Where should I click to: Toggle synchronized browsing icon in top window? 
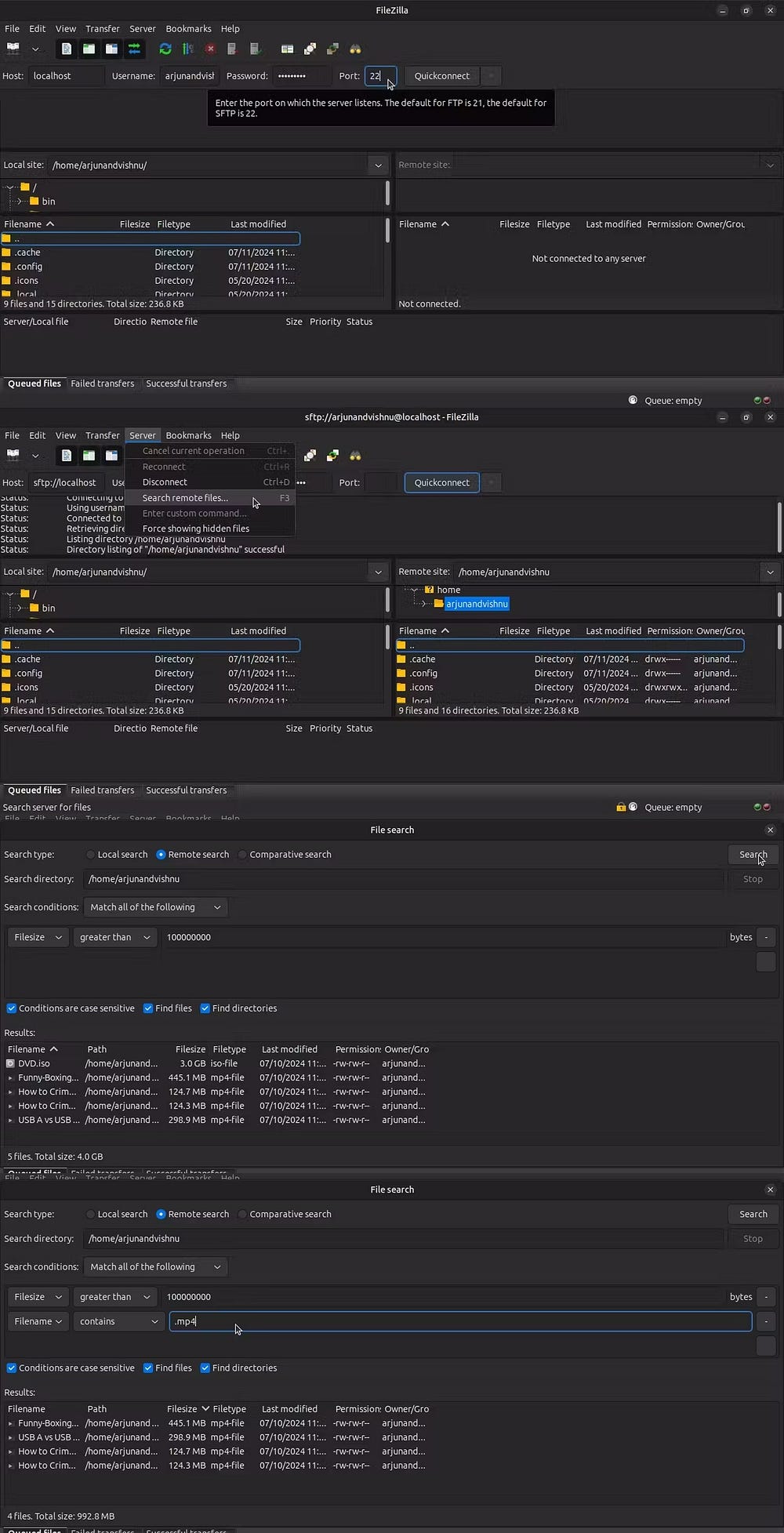[x=333, y=49]
